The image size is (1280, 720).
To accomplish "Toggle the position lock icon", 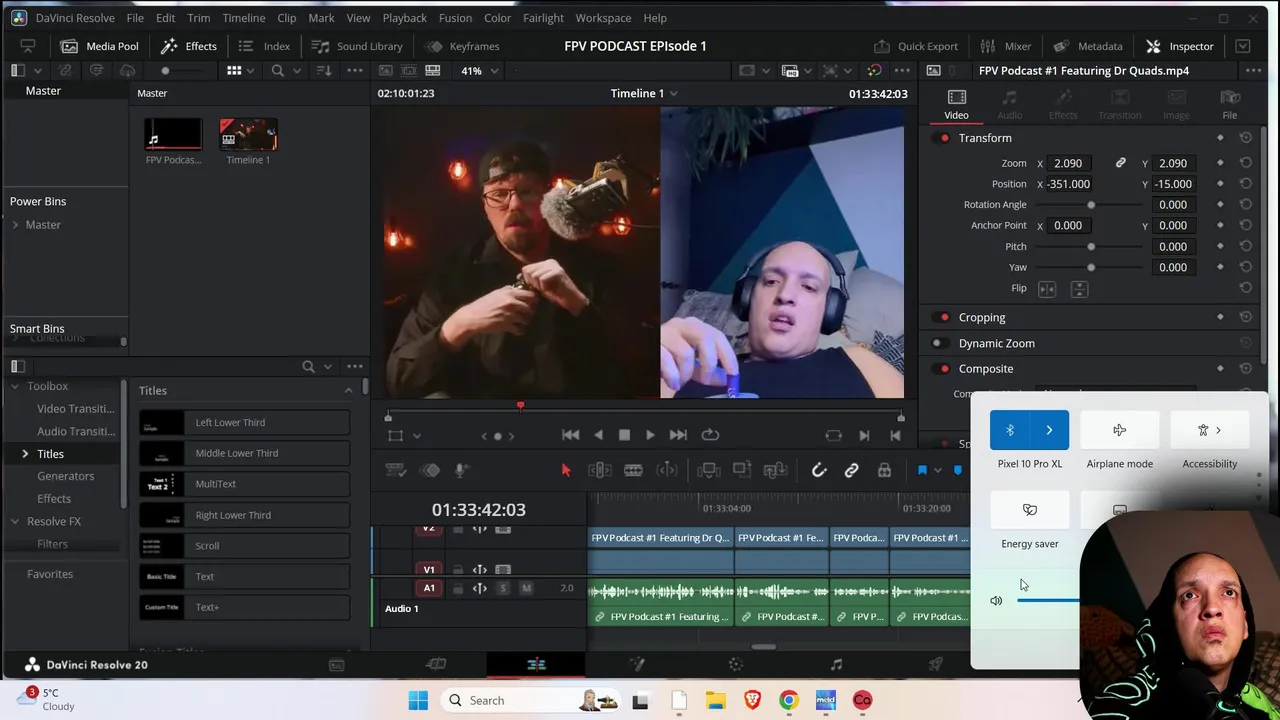I will point(884,470).
